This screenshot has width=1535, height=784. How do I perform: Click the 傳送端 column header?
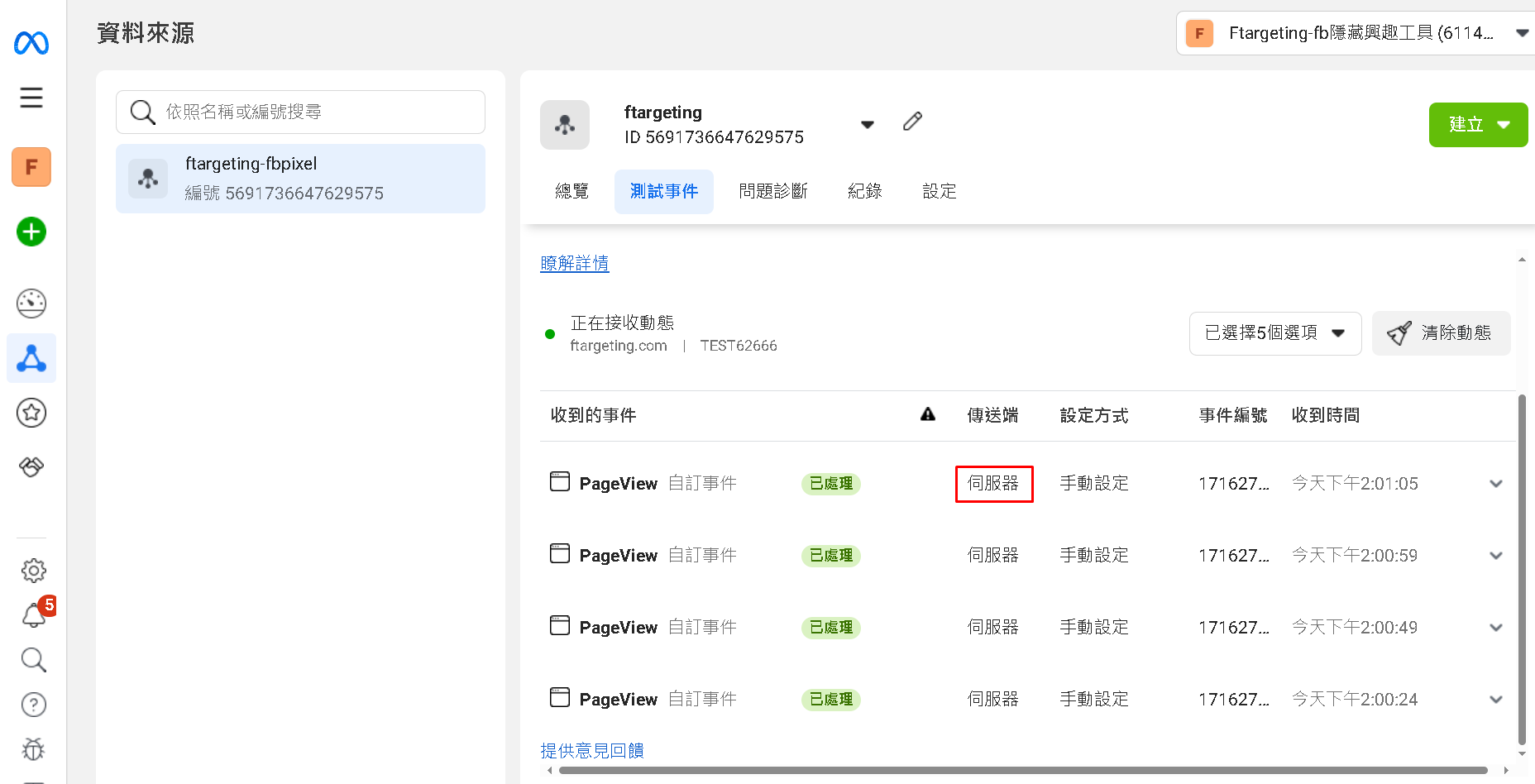click(992, 415)
